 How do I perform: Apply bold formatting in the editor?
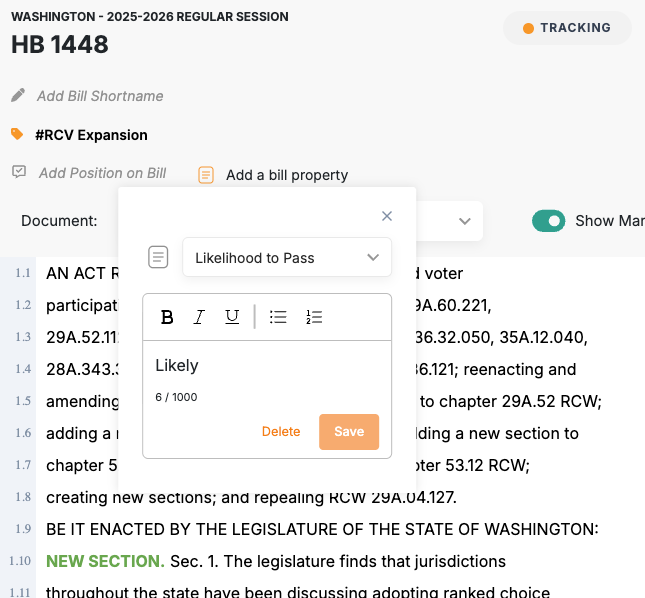click(167, 317)
